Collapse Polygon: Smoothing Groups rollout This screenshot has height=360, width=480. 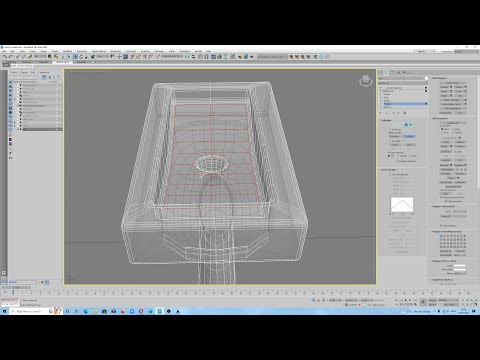click(447, 231)
